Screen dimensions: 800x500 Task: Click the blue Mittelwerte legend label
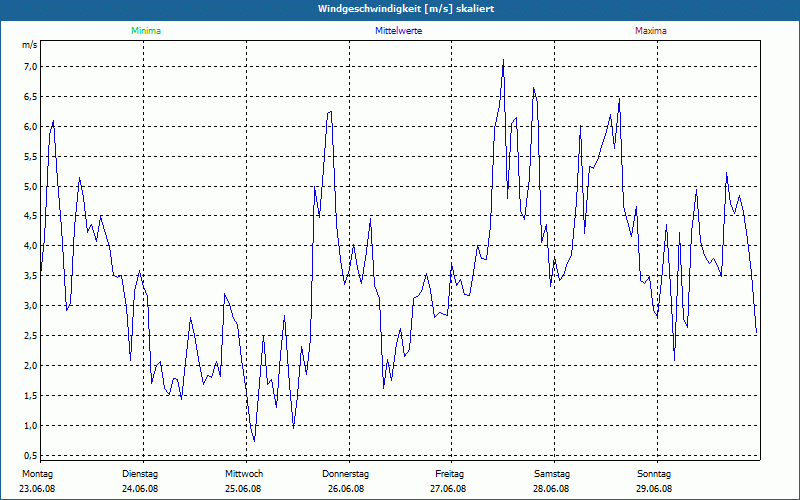(x=398, y=31)
